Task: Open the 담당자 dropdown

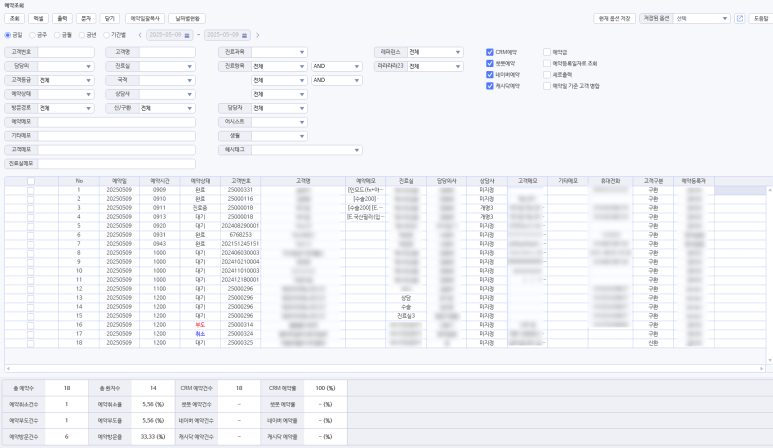Action: [x=279, y=108]
